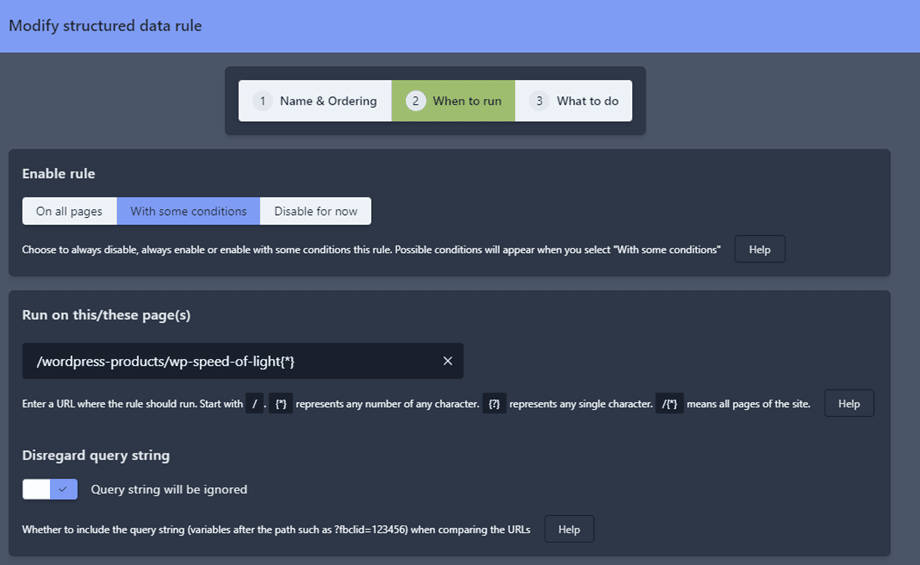Open Help for the Enable rule section
This screenshot has width=920, height=565.
(759, 249)
